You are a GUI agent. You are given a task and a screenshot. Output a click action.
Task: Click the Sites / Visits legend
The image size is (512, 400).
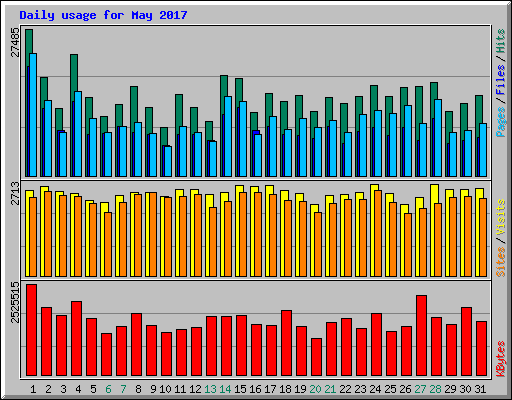point(501,238)
